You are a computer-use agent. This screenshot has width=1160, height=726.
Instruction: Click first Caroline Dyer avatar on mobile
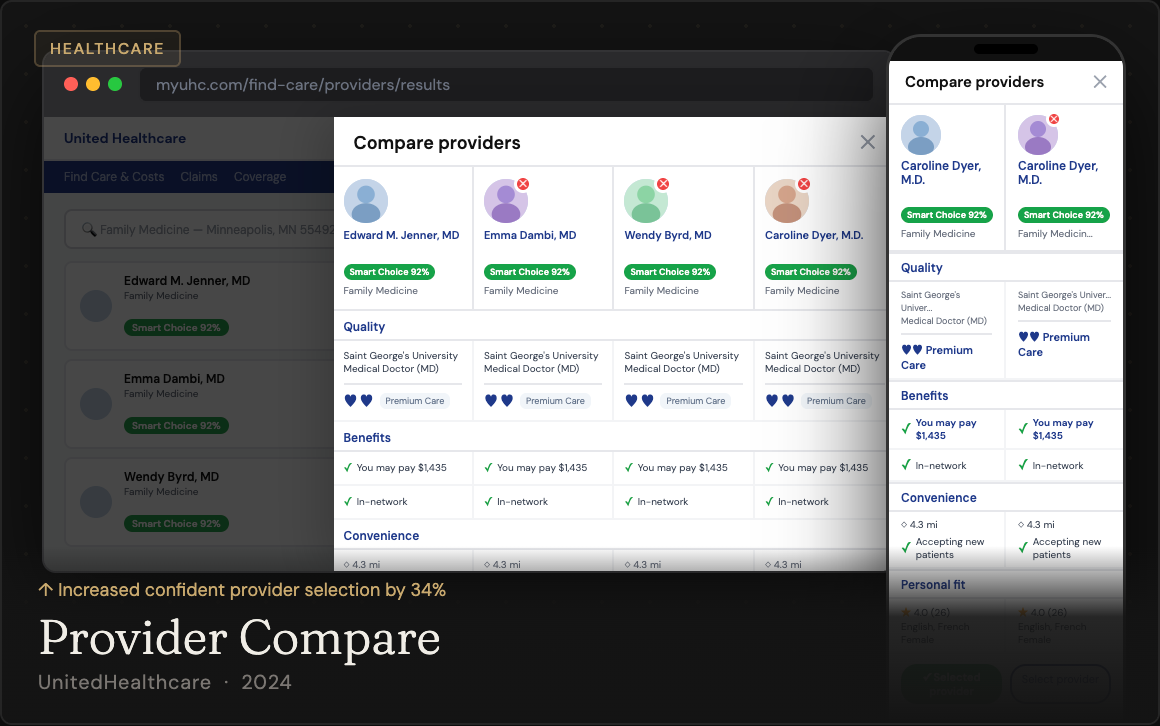[920, 135]
